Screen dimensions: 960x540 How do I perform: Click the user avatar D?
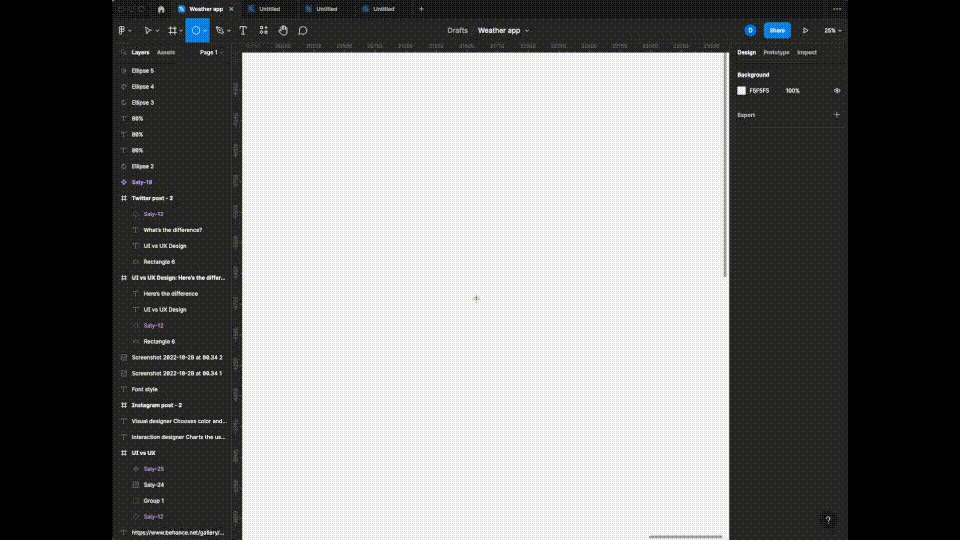coord(750,31)
